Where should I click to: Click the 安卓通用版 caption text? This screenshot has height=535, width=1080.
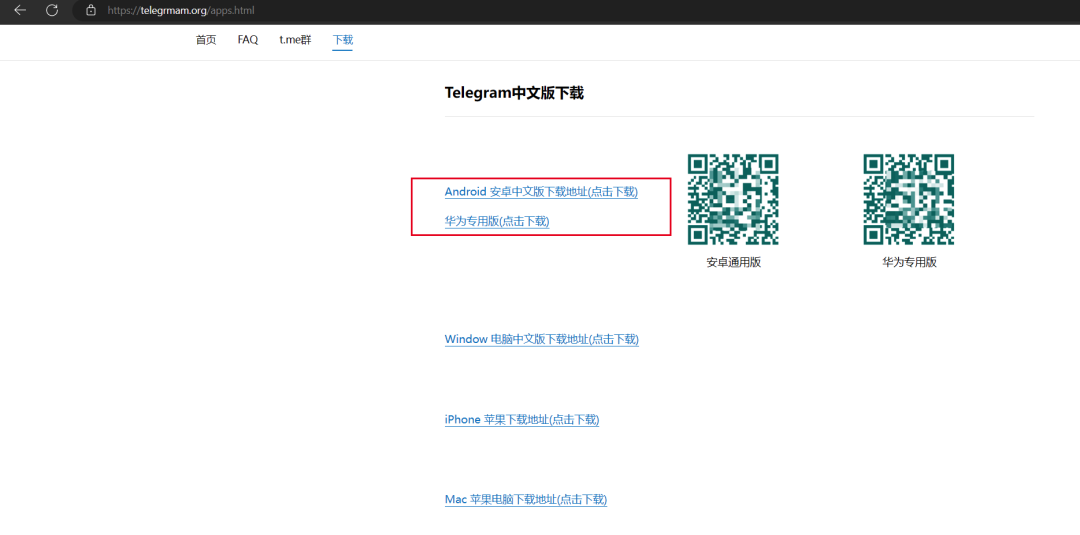coord(734,262)
